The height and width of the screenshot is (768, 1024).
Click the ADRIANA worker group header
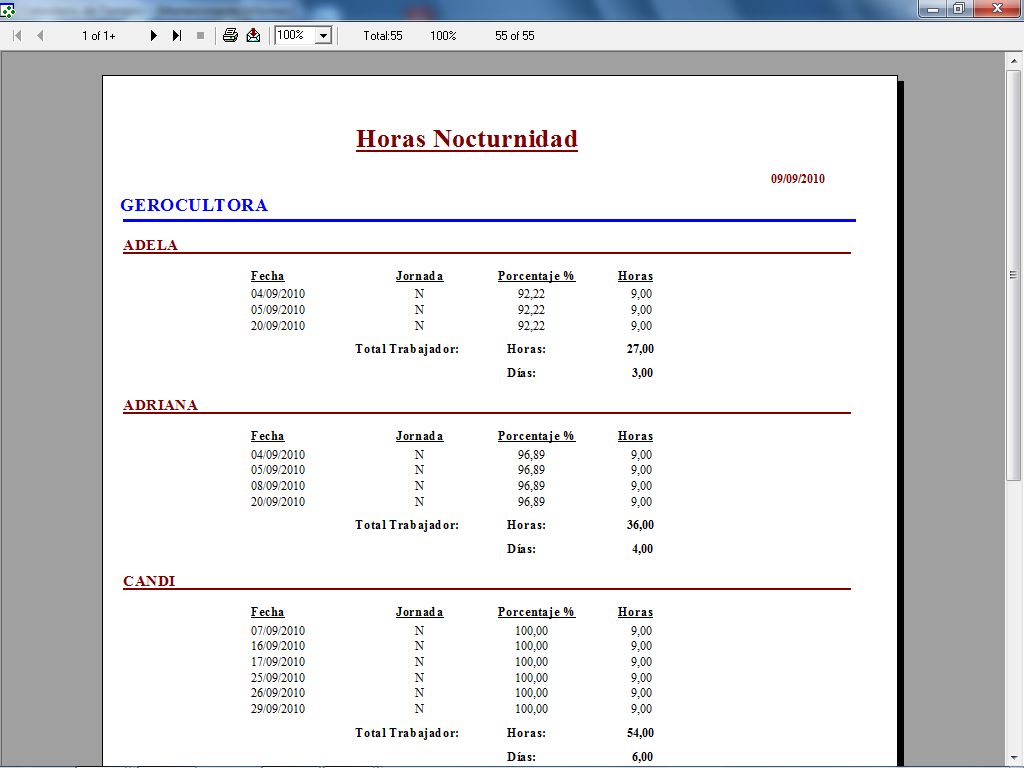click(160, 405)
